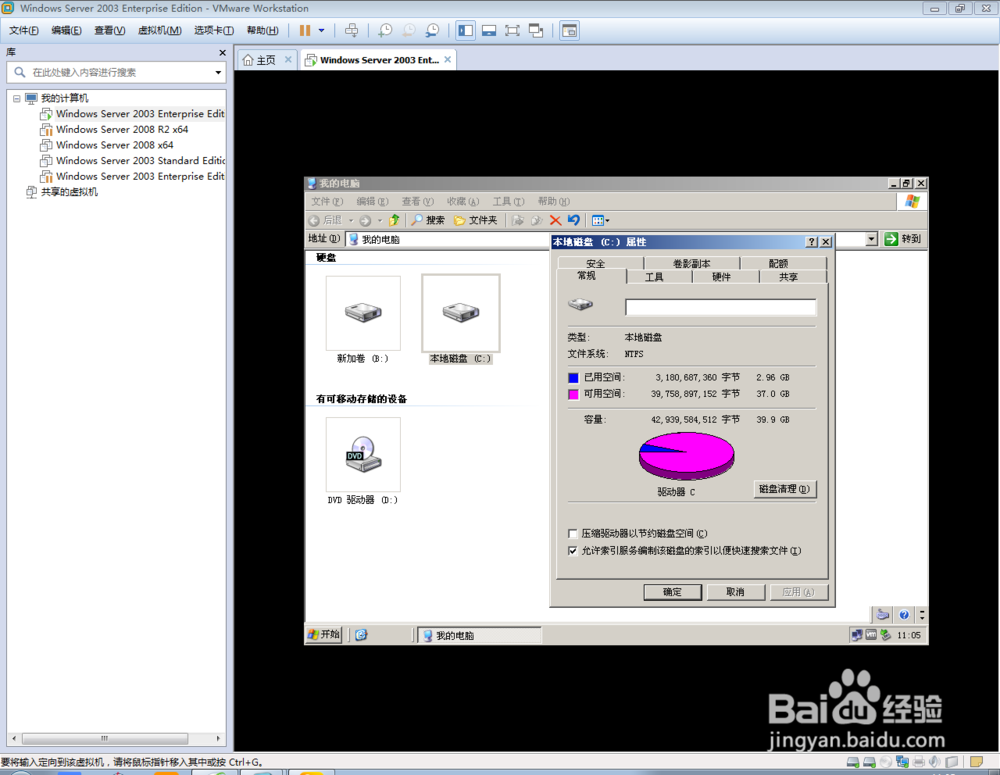Open the VMware 帮助(H) menu
1000x775 pixels.
(x=262, y=31)
